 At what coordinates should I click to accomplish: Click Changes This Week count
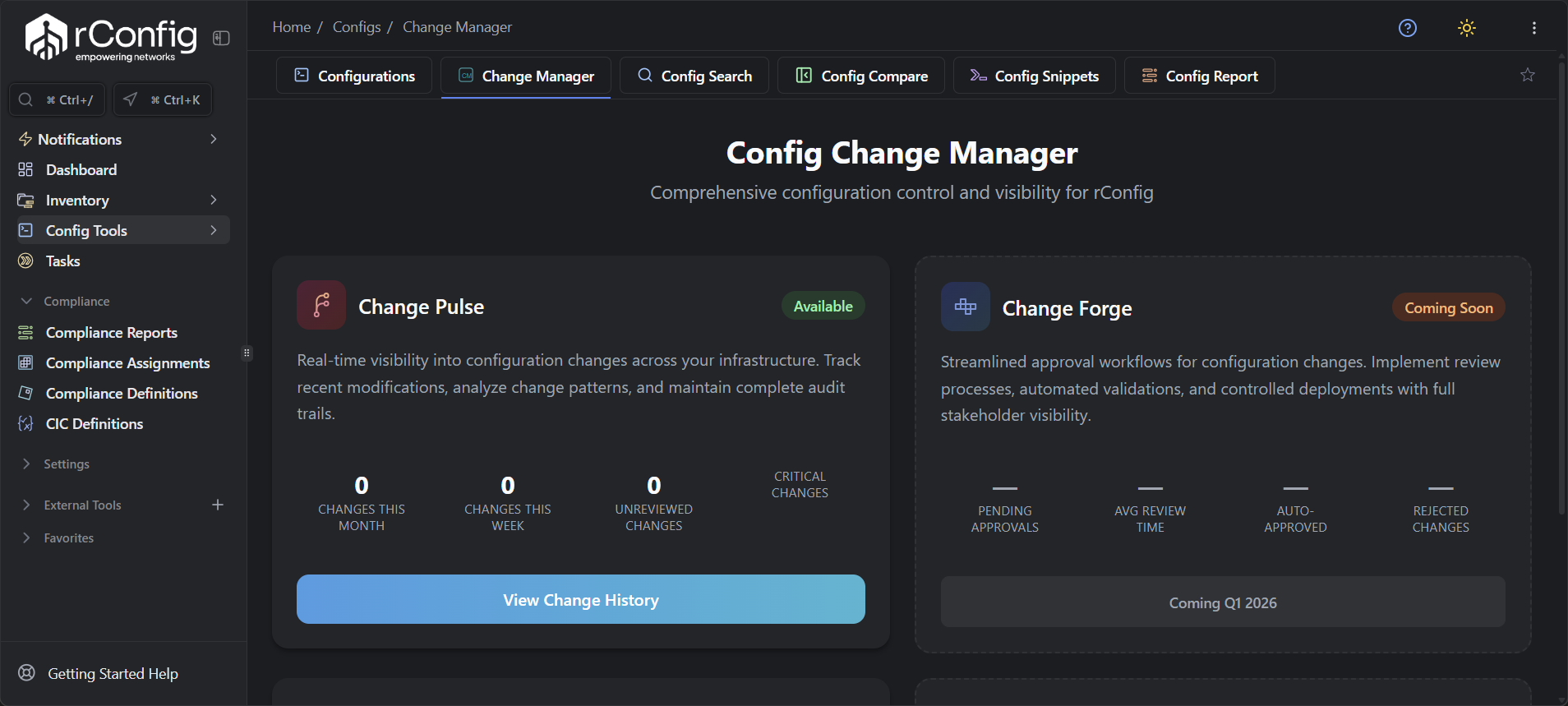pyautogui.click(x=508, y=485)
